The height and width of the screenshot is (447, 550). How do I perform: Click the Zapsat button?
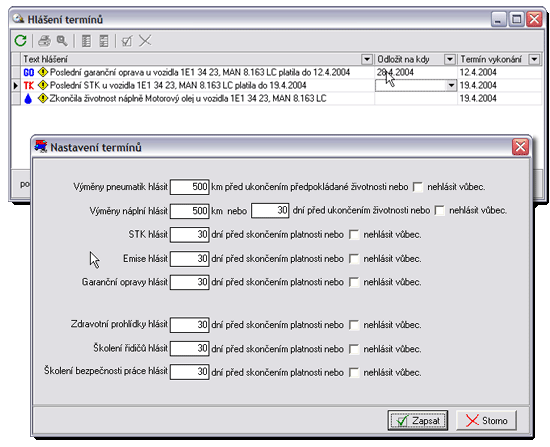point(418,420)
